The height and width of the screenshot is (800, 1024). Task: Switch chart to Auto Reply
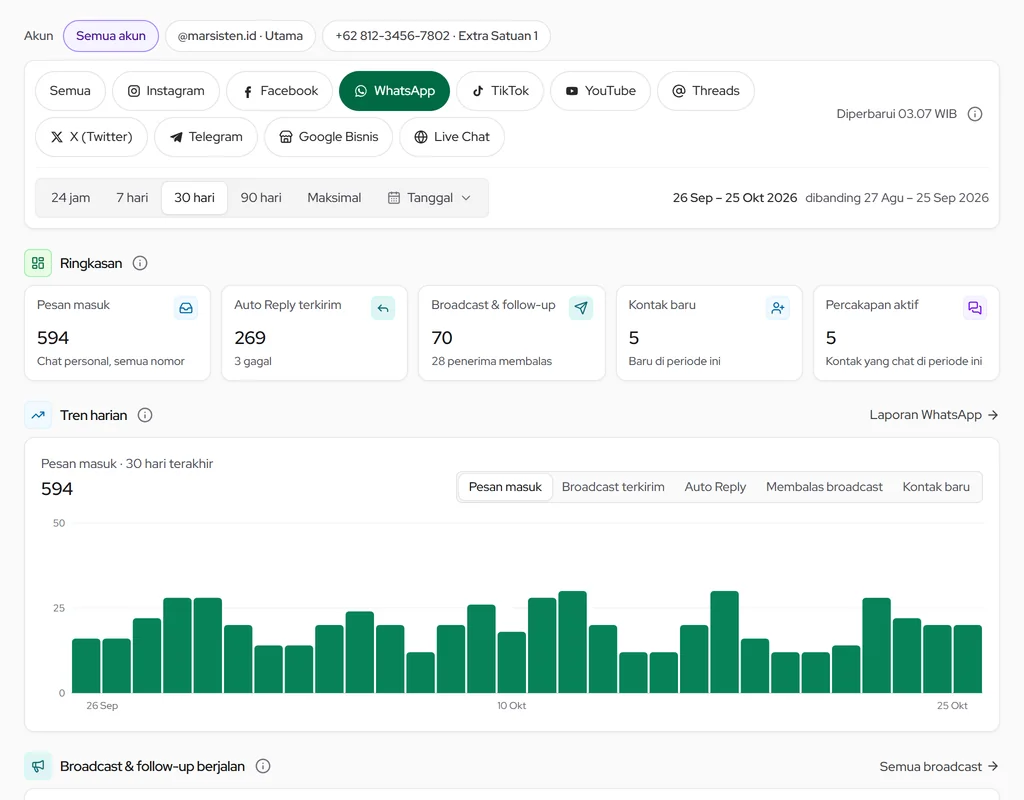(715, 487)
